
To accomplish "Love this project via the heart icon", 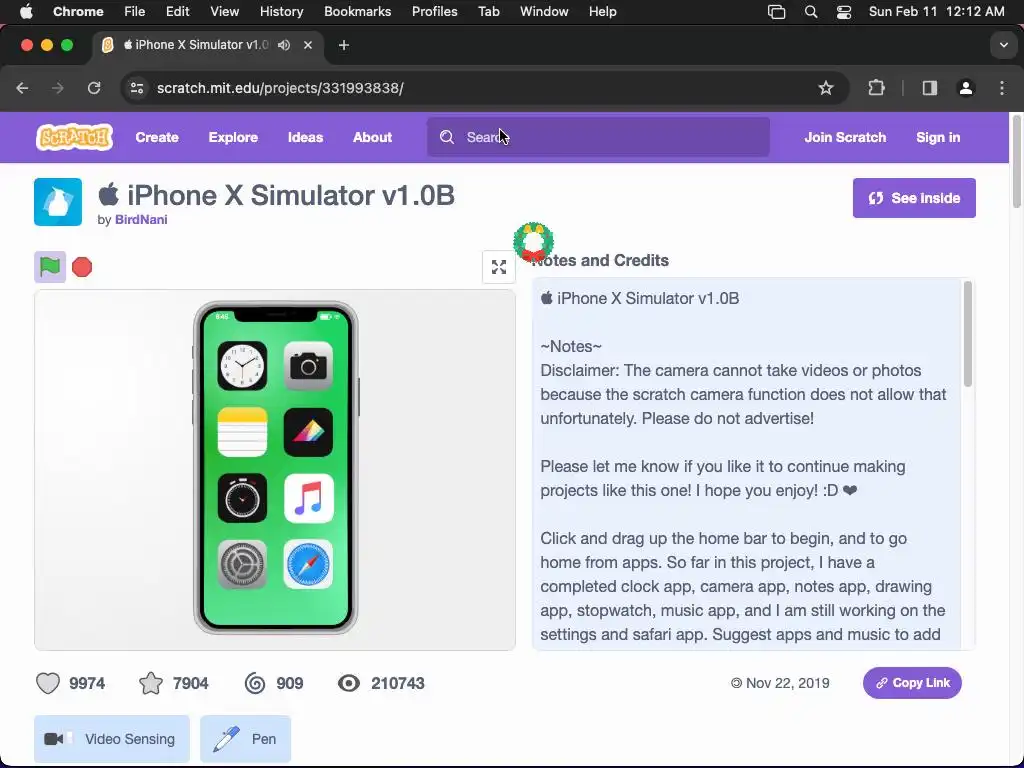I will 48,683.
